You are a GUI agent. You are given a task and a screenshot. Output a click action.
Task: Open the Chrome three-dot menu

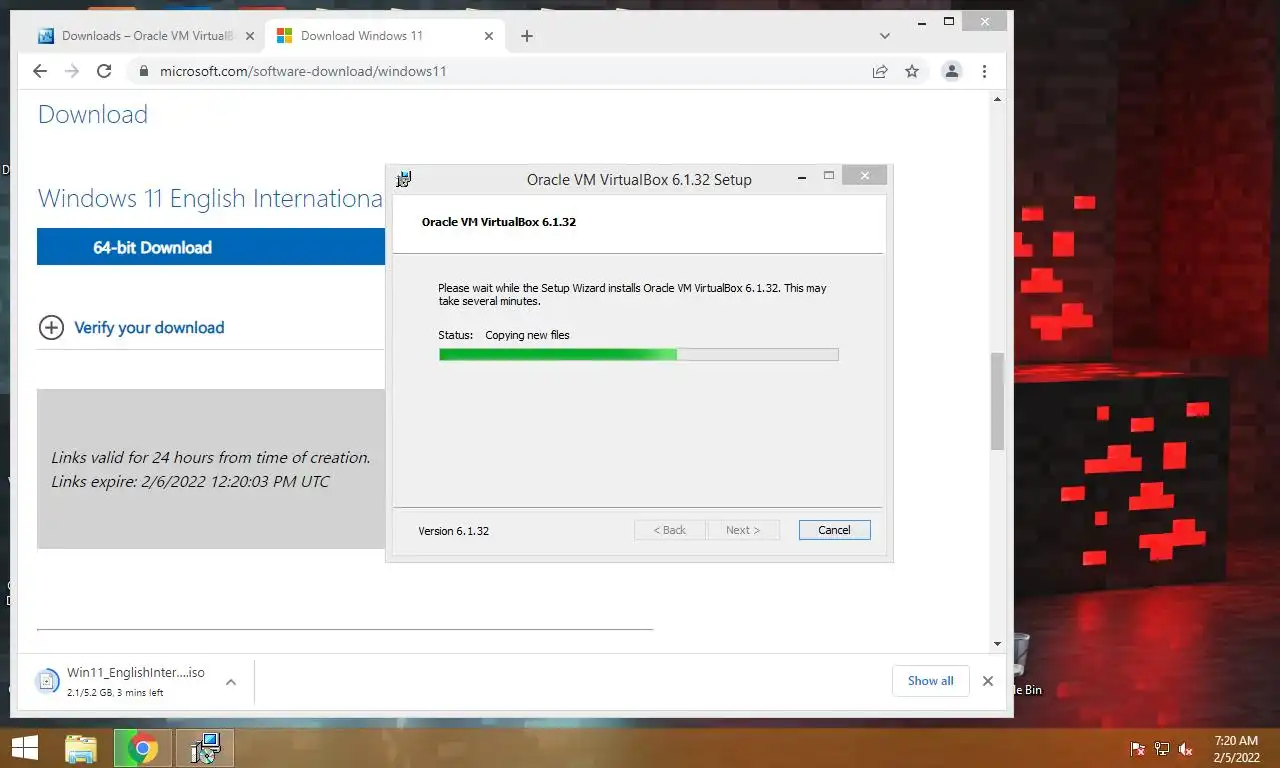(x=985, y=71)
